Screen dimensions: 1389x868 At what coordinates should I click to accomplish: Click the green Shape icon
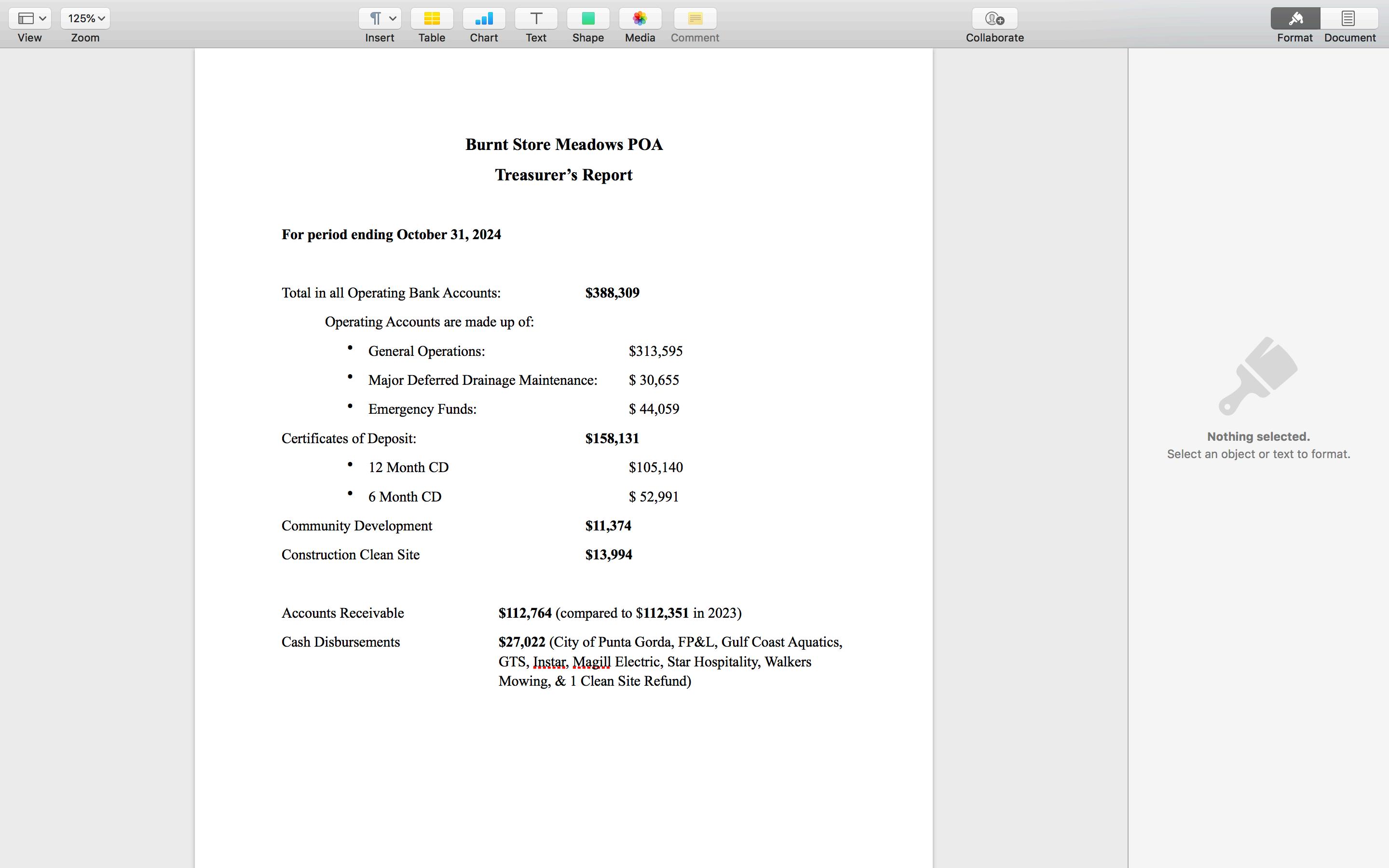(588, 18)
